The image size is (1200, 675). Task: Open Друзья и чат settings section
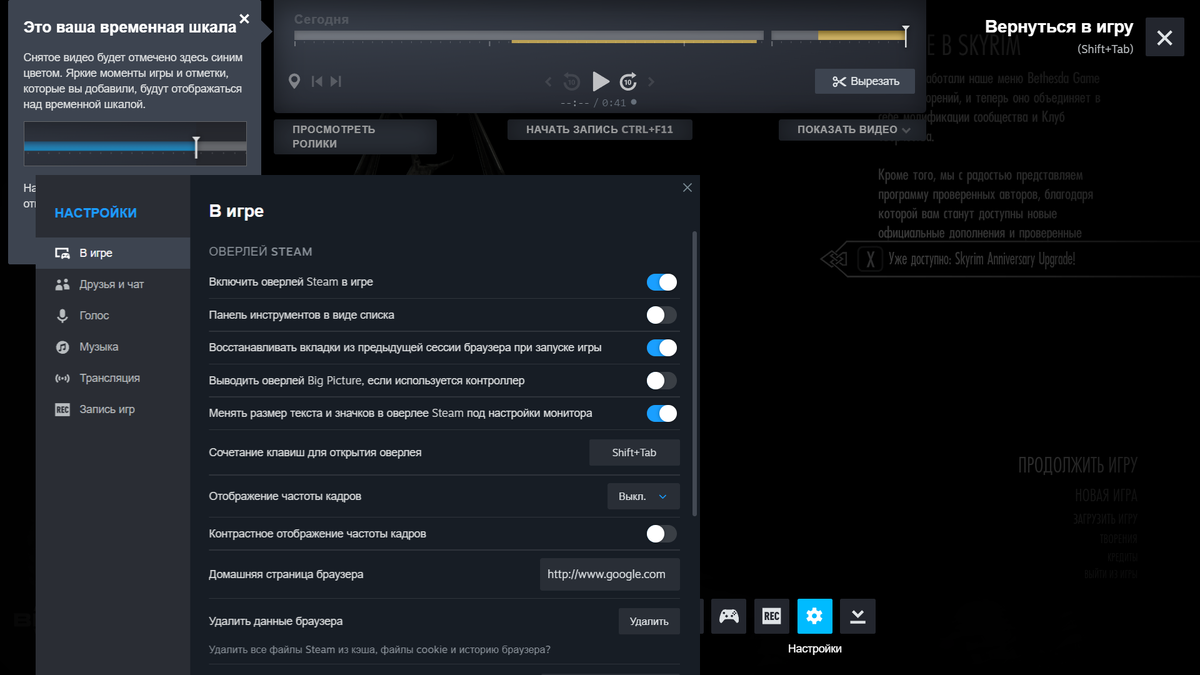point(113,284)
